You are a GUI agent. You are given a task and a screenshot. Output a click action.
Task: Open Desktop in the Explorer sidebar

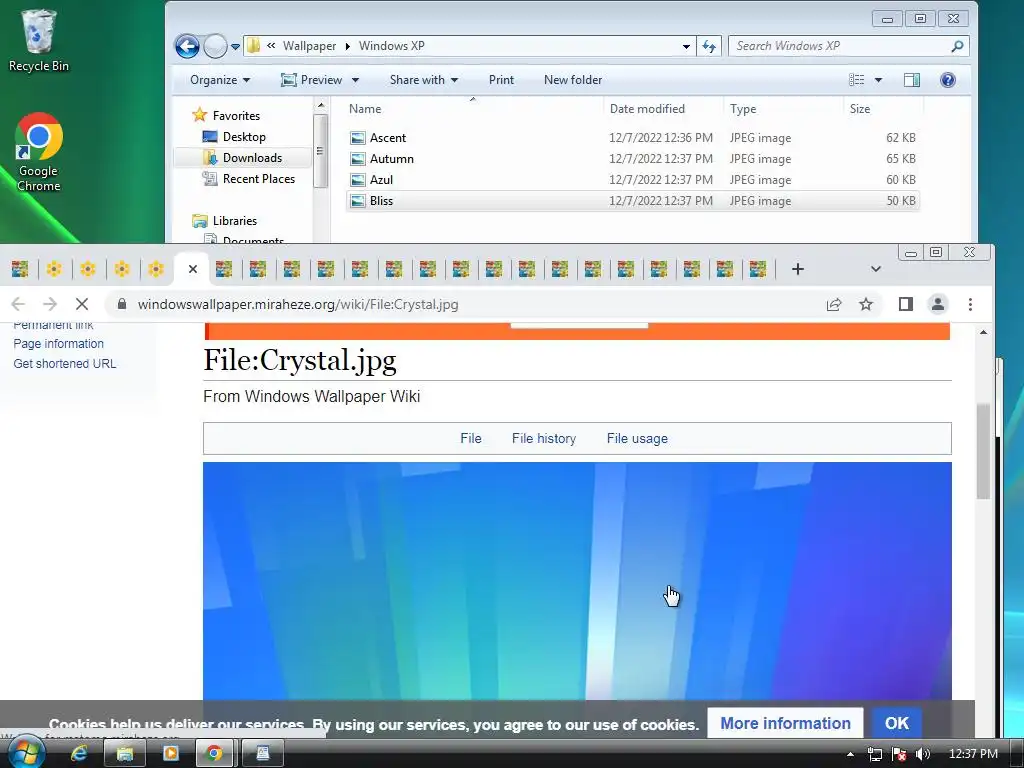[234, 136]
